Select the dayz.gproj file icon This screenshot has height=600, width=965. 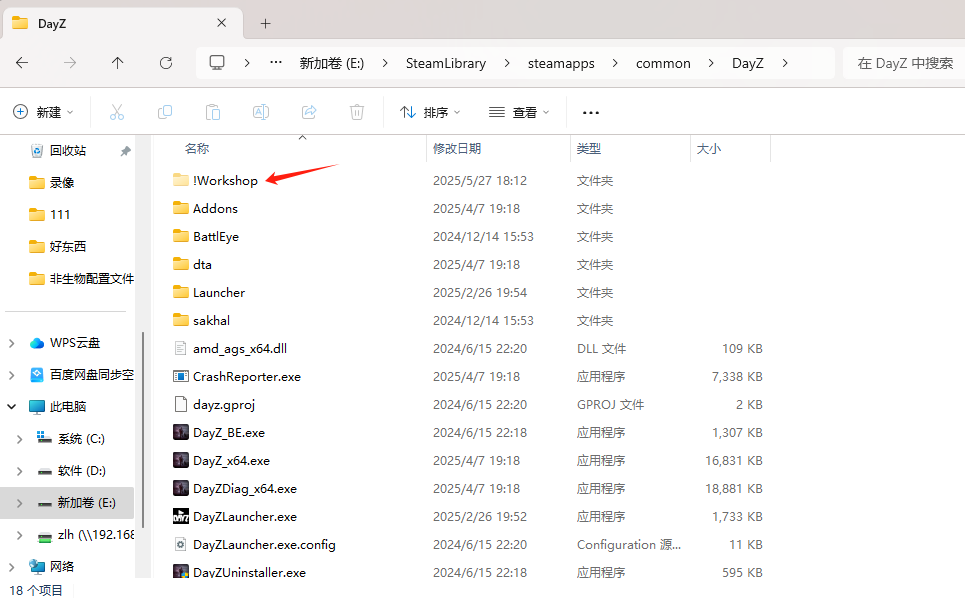(x=180, y=404)
